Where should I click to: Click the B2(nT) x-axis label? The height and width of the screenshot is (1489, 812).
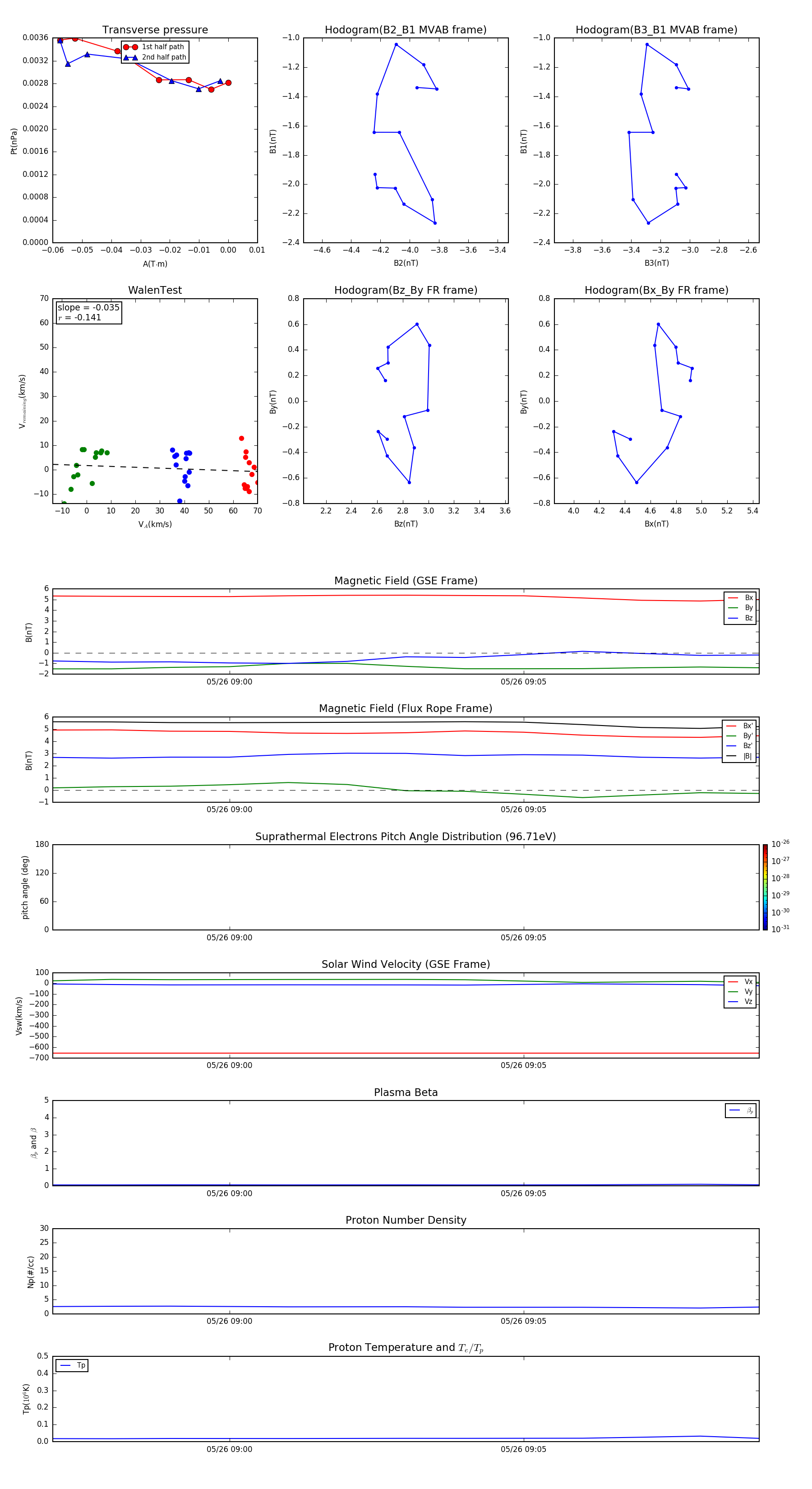(x=406, y=263)
